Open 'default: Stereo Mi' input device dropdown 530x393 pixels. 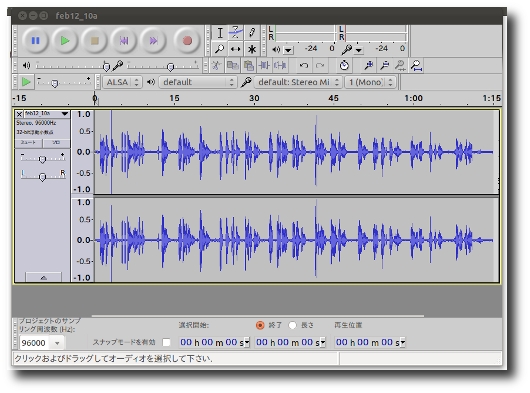298,82
